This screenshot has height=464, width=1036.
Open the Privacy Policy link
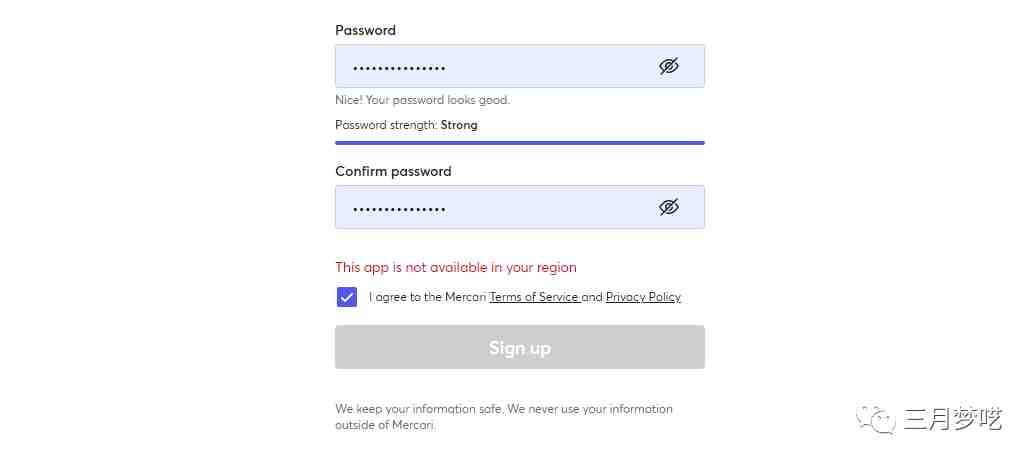coord(643,297)
